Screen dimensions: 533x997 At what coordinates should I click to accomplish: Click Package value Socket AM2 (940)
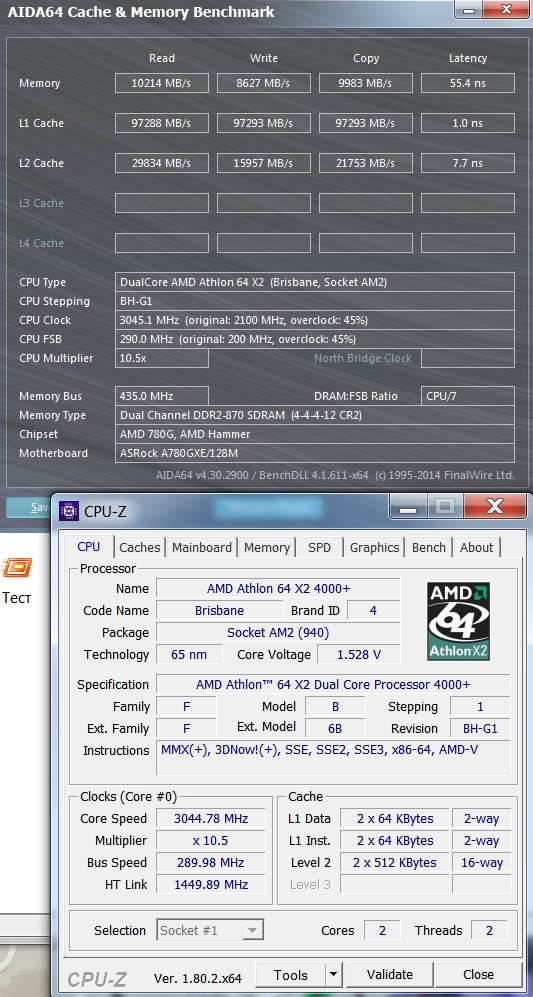tap(278, 633)
